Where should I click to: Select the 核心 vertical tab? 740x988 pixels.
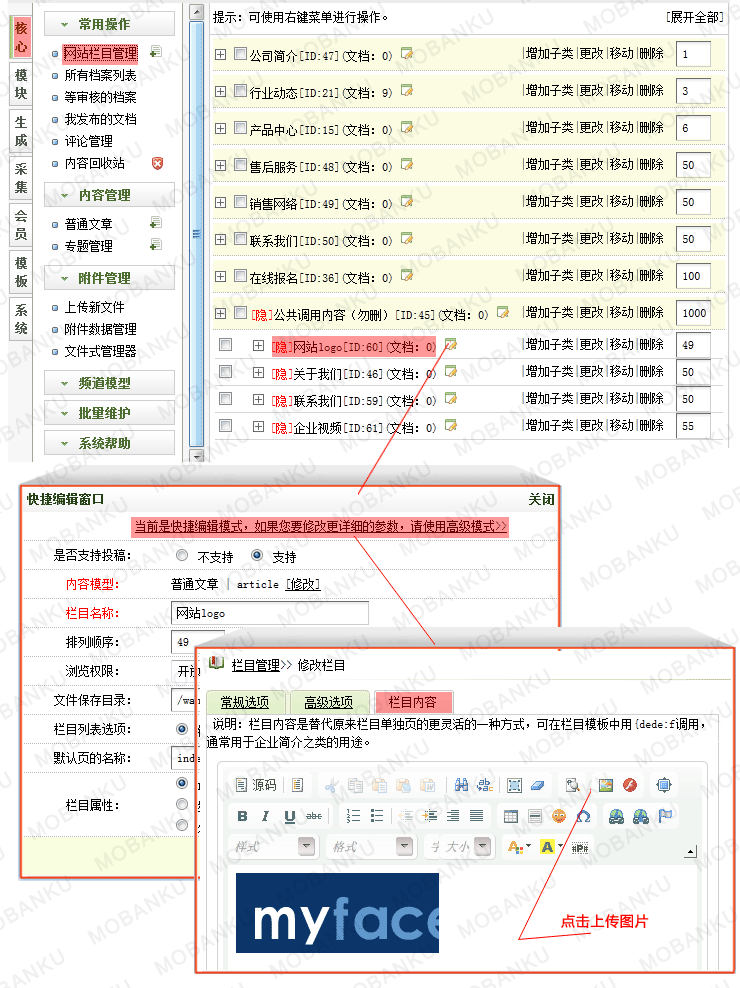pos(21,37)
